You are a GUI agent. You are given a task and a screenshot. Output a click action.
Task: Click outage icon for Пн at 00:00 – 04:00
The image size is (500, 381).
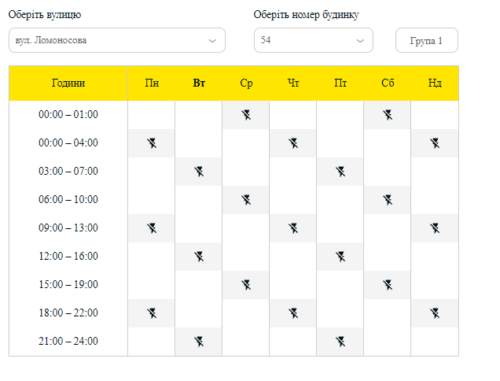tap(152, 143)
